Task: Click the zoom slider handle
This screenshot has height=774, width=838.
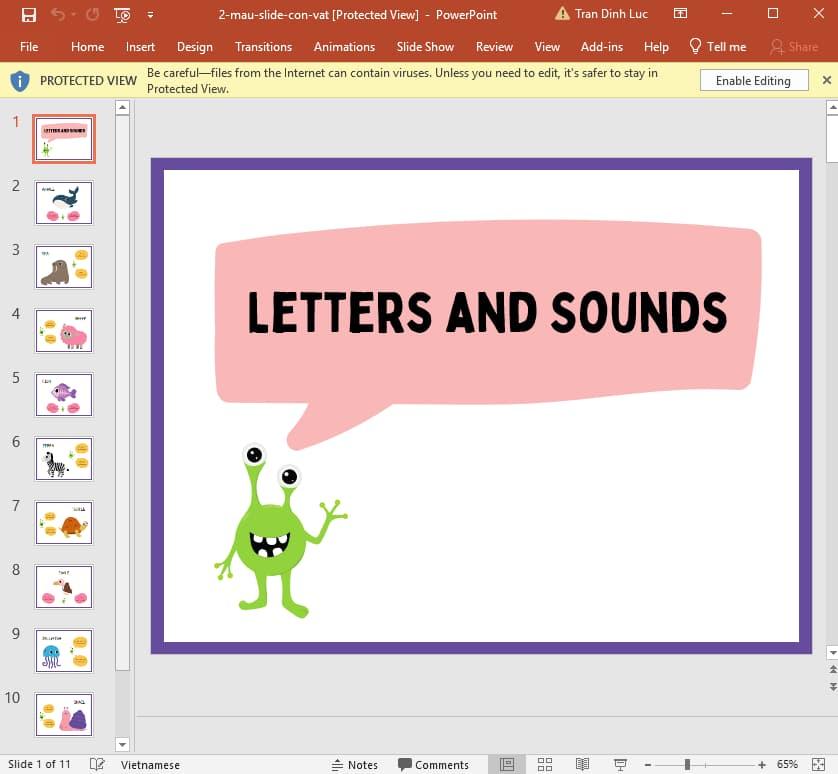Action: [x=687, y=765]
